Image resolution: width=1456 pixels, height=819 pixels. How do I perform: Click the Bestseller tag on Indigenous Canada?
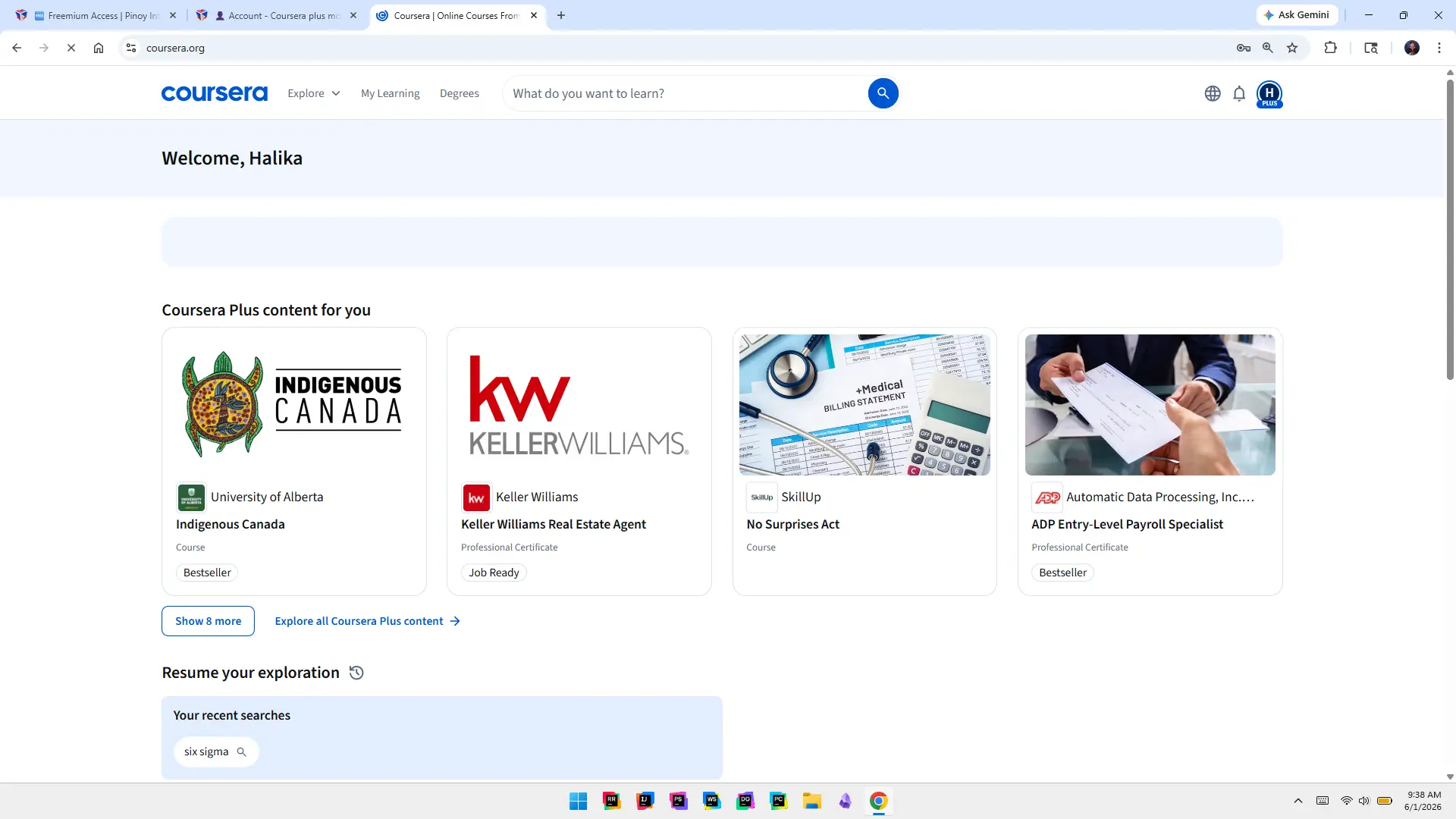(x=207, y=573)
